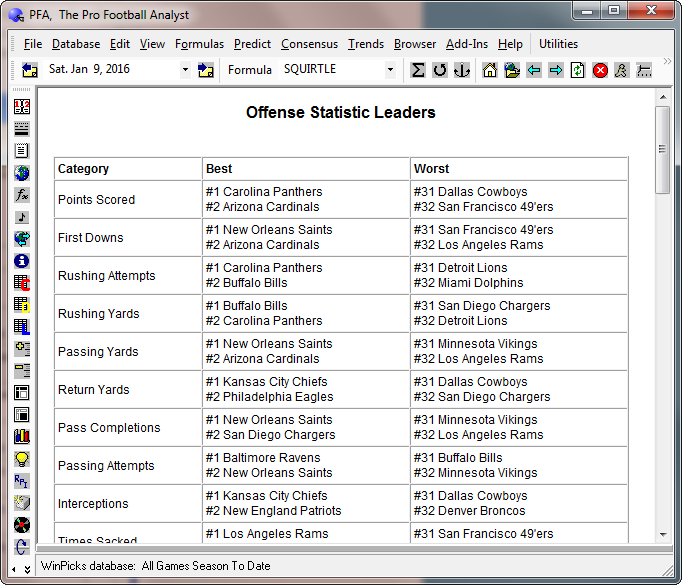Open the Edit menu
The width and height of the screenshot is (682, 585).
click(120, 44)
